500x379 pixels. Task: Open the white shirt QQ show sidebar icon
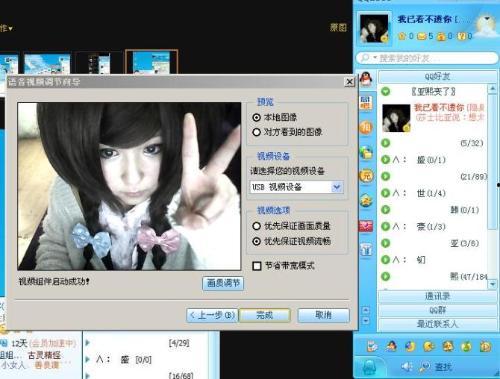coord(366,249)
